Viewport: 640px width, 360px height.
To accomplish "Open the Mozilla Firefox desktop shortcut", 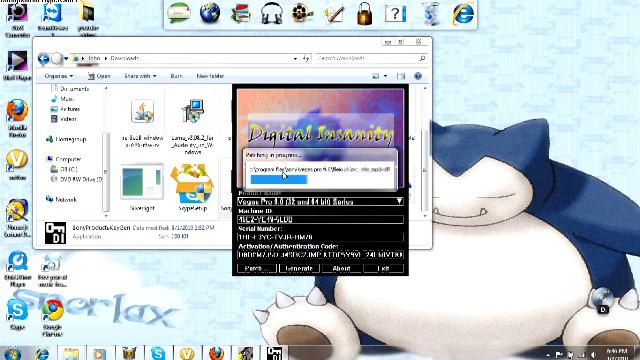I will click(x=17, y=118).
